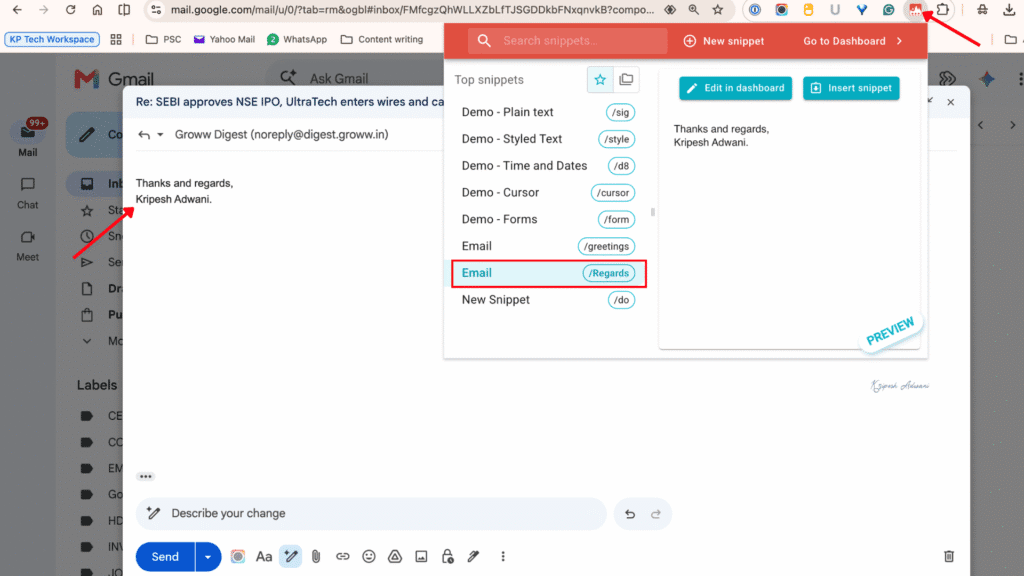The image size is (1024, 576).
Task: Click the Insert snippet button
Action: pos(851,88)
